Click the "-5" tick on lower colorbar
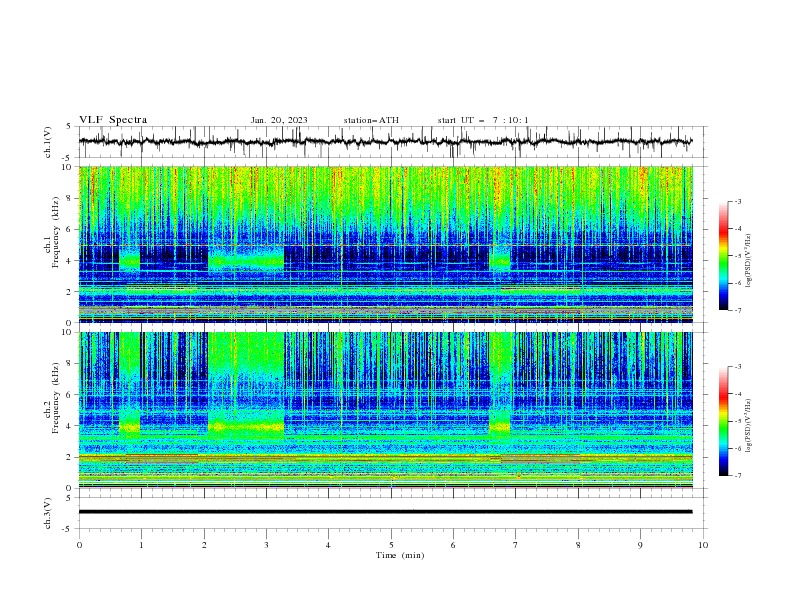Viewport: 792px width, 612px height. (x=737, y=421)
